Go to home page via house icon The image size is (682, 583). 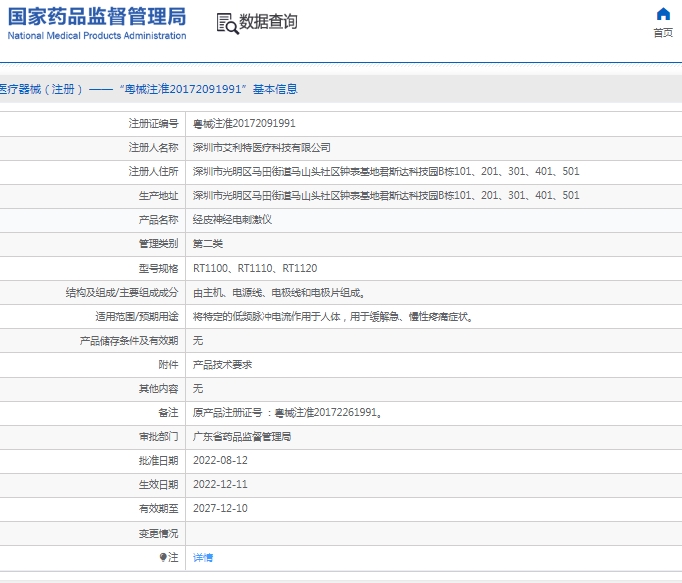tap(663, 14)
